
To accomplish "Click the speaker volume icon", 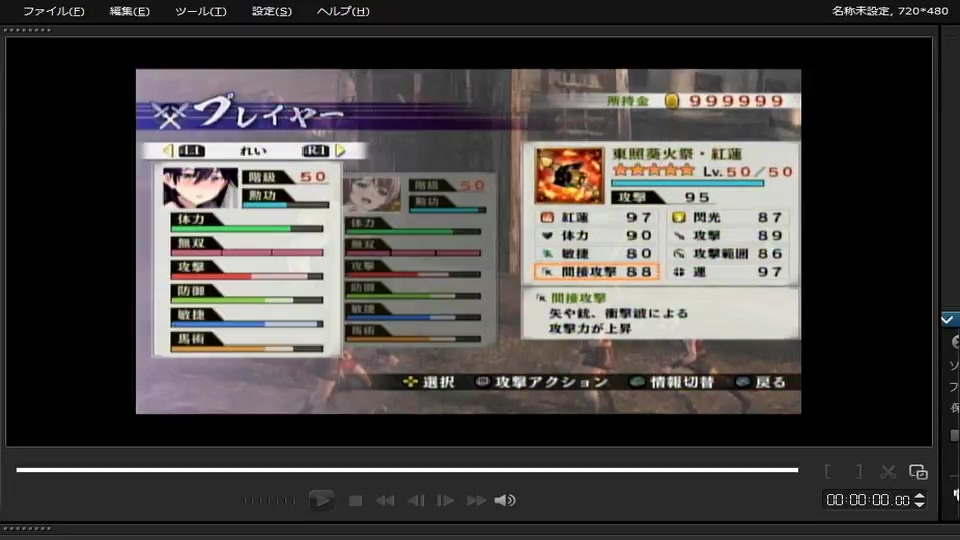I will (x=505, y=501).
